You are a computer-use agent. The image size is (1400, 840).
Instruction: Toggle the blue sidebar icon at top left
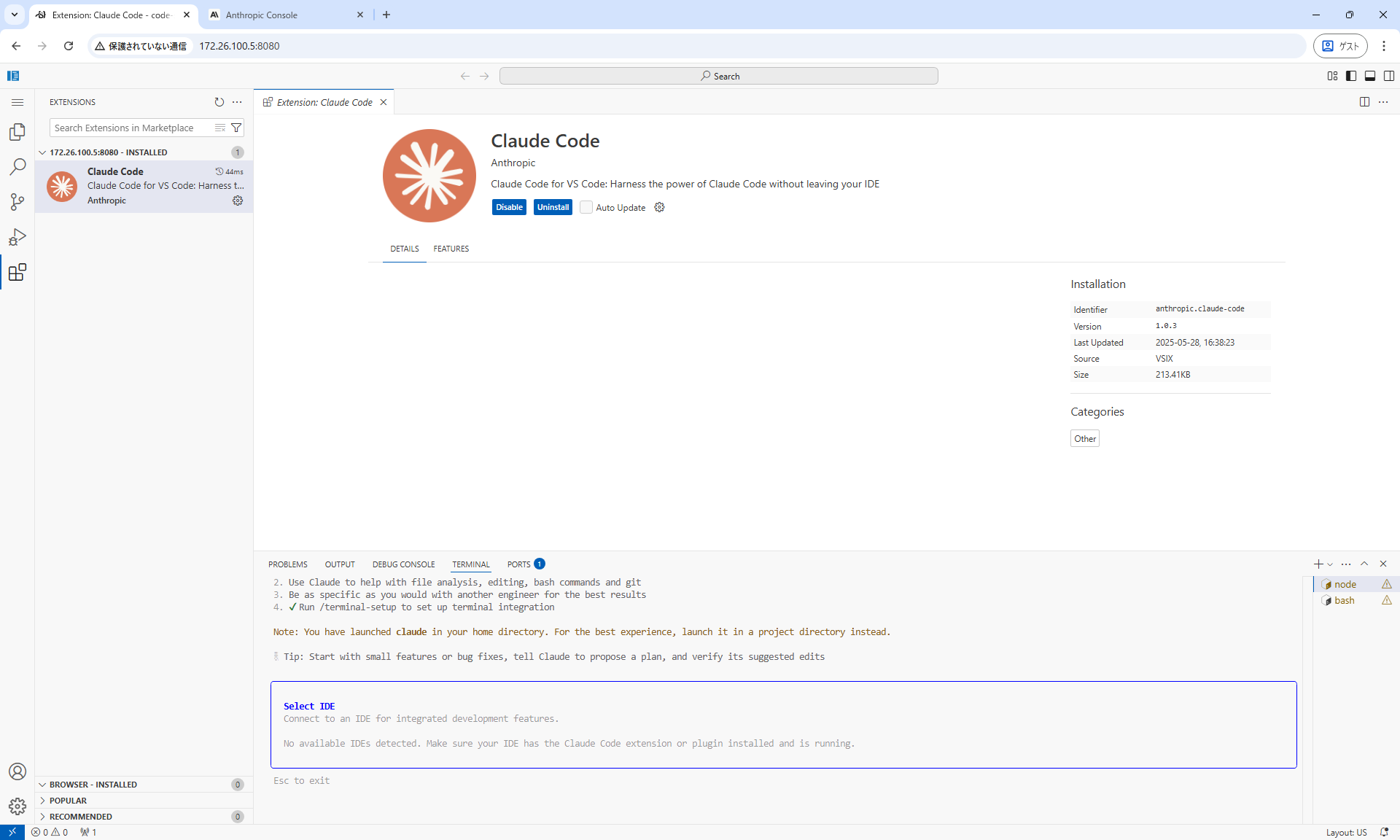(x=13, y=76)
